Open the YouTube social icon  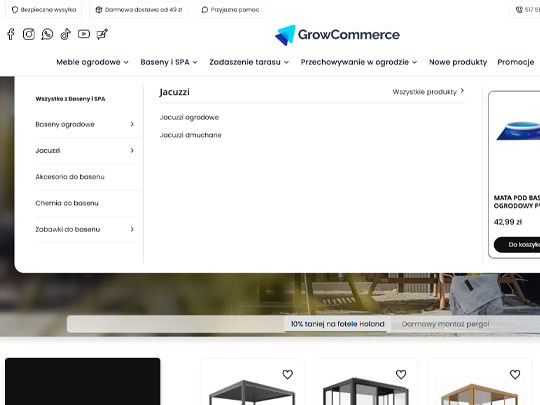tap(84, 34)
